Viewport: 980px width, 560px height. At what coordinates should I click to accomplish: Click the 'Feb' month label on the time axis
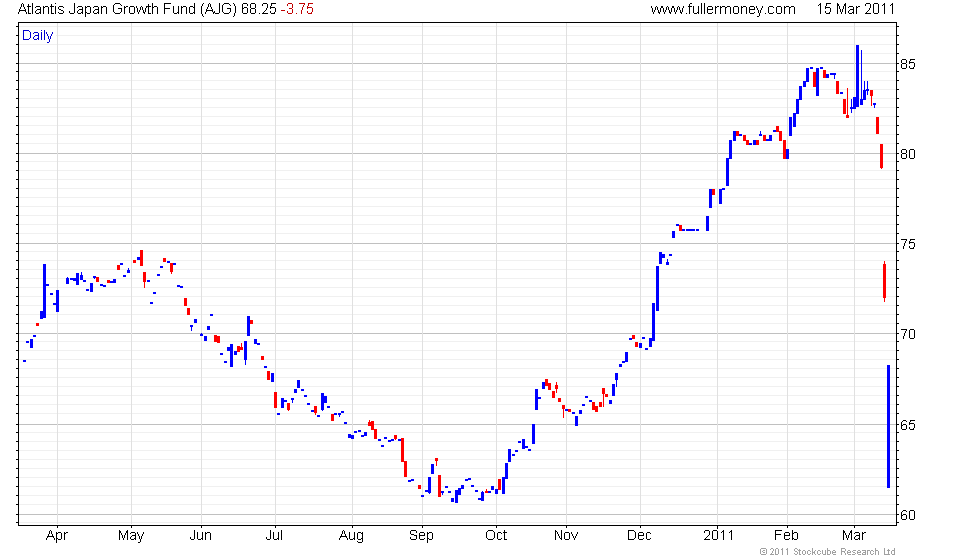[786, 536]
